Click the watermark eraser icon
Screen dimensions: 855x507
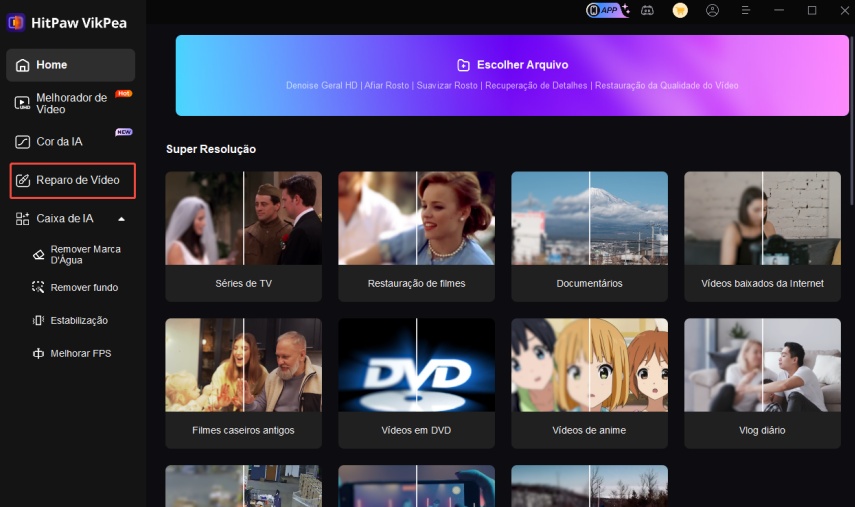[38, 255]
